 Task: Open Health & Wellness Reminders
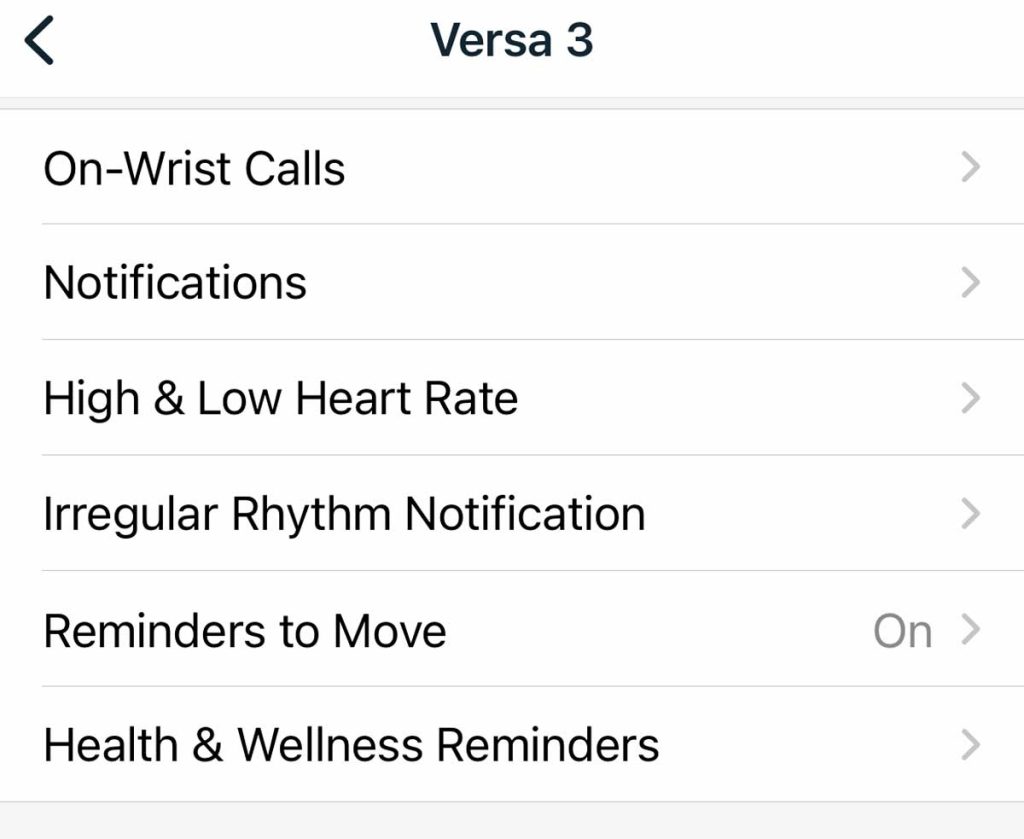coord(351,745)
